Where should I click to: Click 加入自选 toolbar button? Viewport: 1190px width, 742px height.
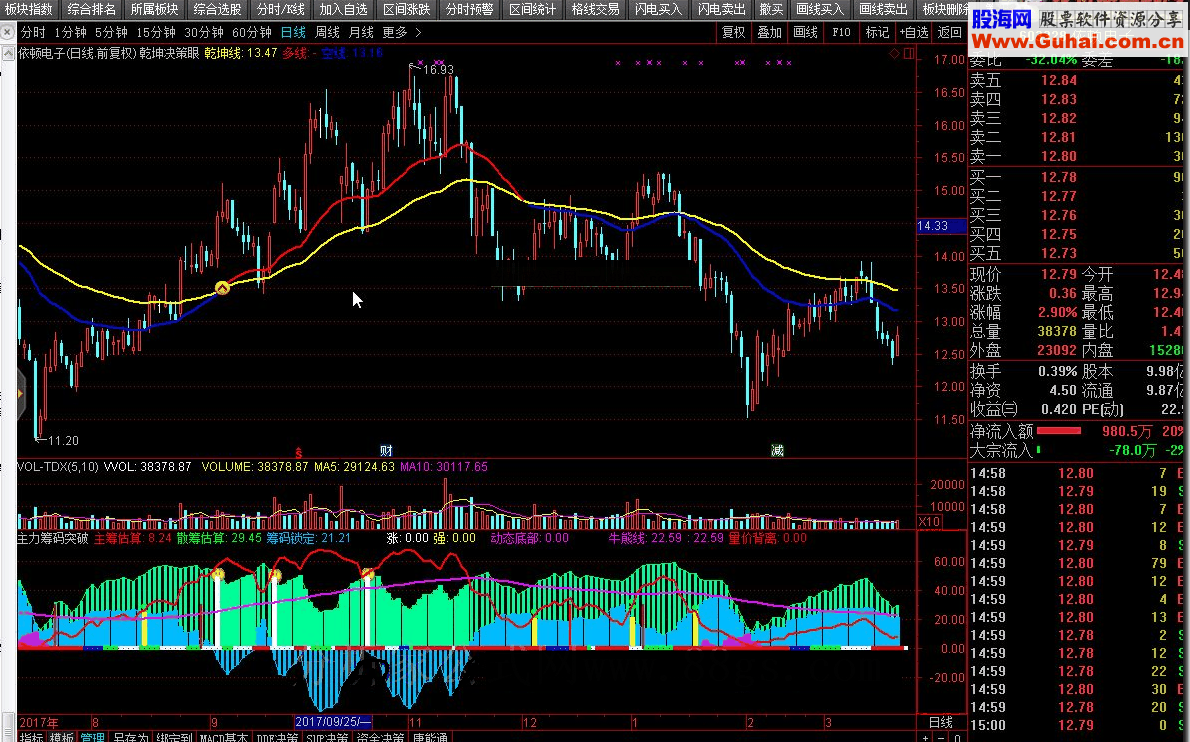[x=344, y=9]
